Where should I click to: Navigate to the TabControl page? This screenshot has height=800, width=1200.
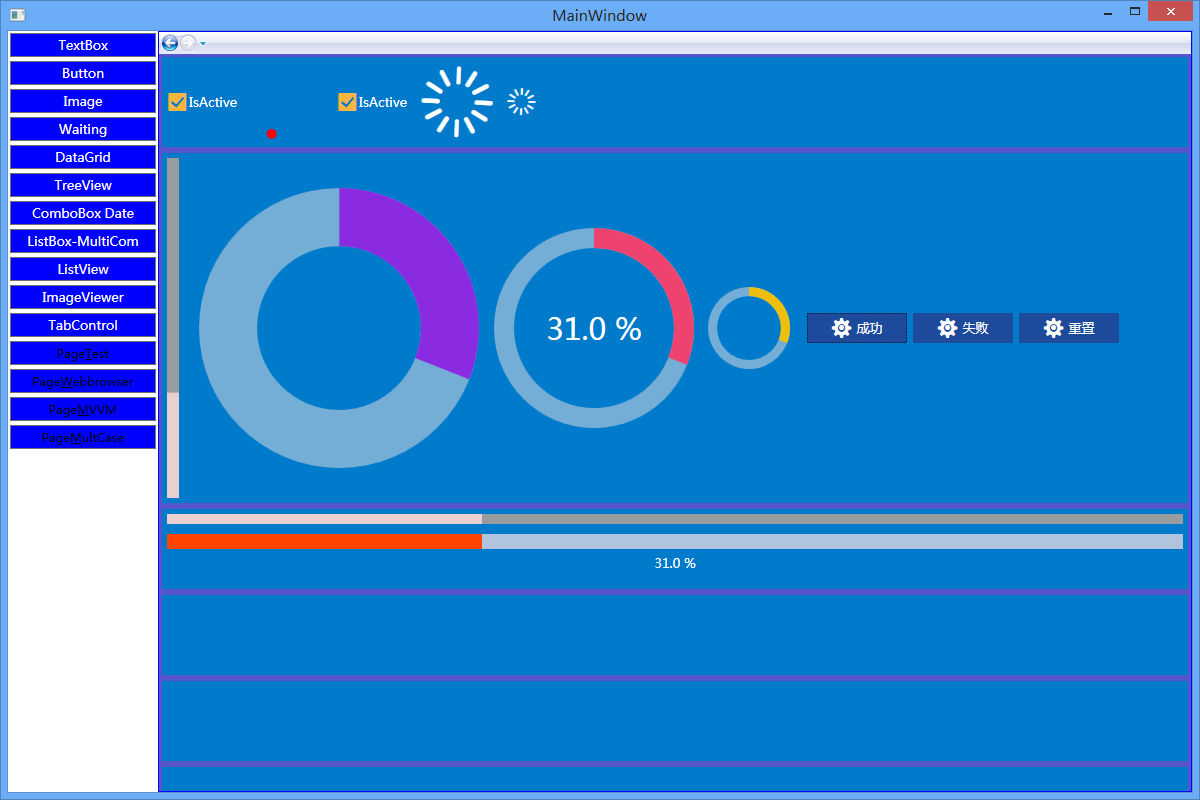(81, 325)
